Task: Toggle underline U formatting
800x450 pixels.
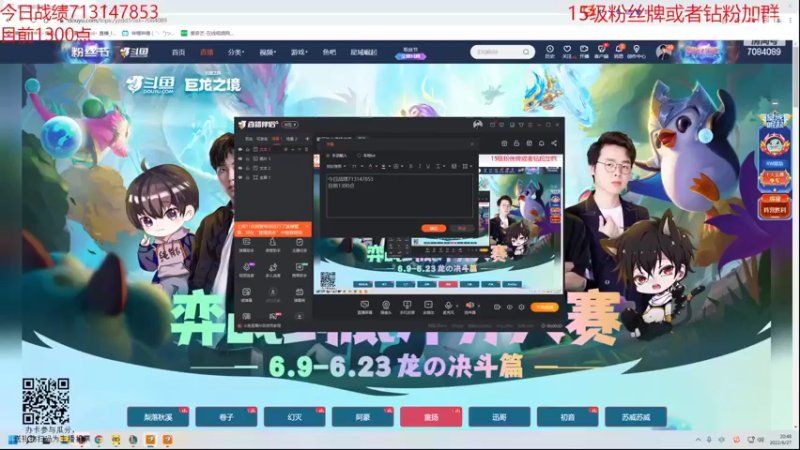Action: [x=428, y=166]
